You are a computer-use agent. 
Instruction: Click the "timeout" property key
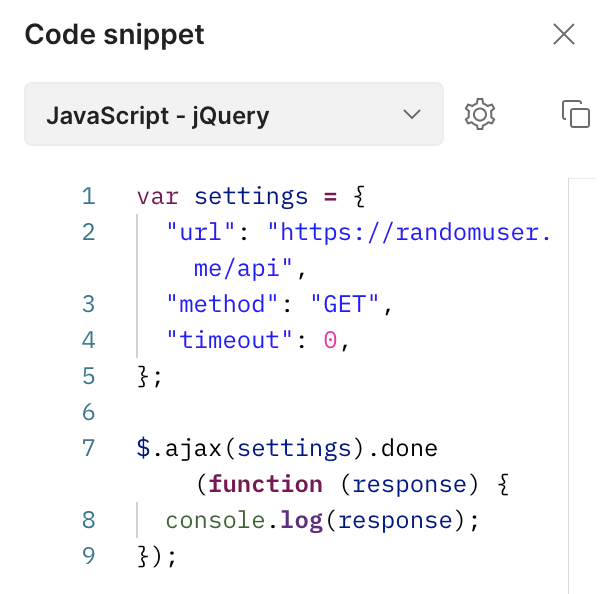point(230,340)
